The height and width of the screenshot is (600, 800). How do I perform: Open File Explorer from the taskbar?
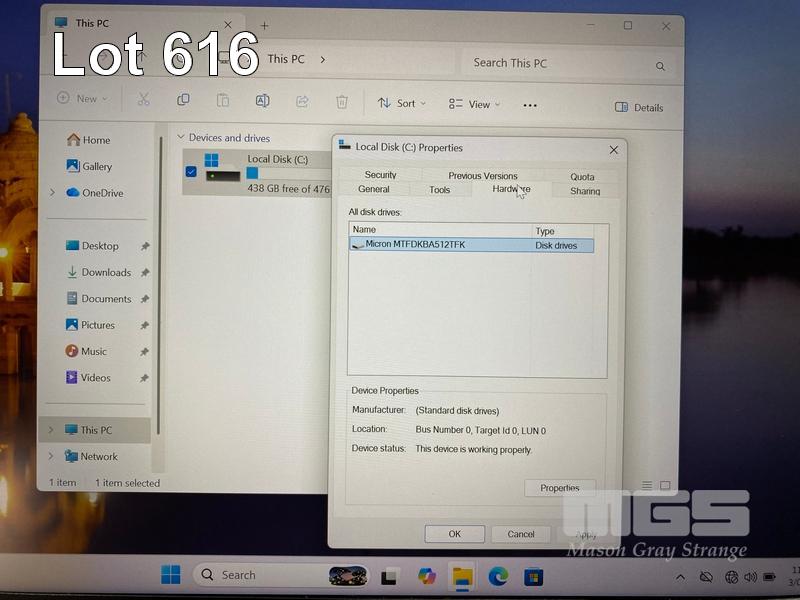click(462, 577)
